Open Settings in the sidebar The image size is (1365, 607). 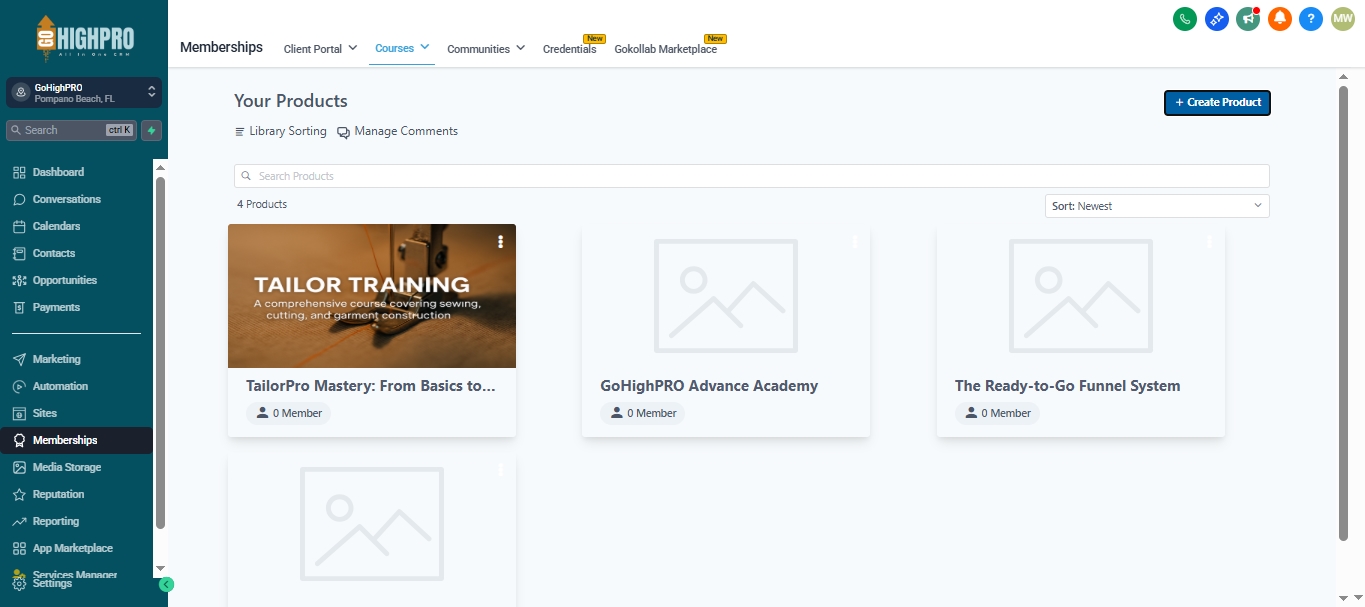coord(52,584)
